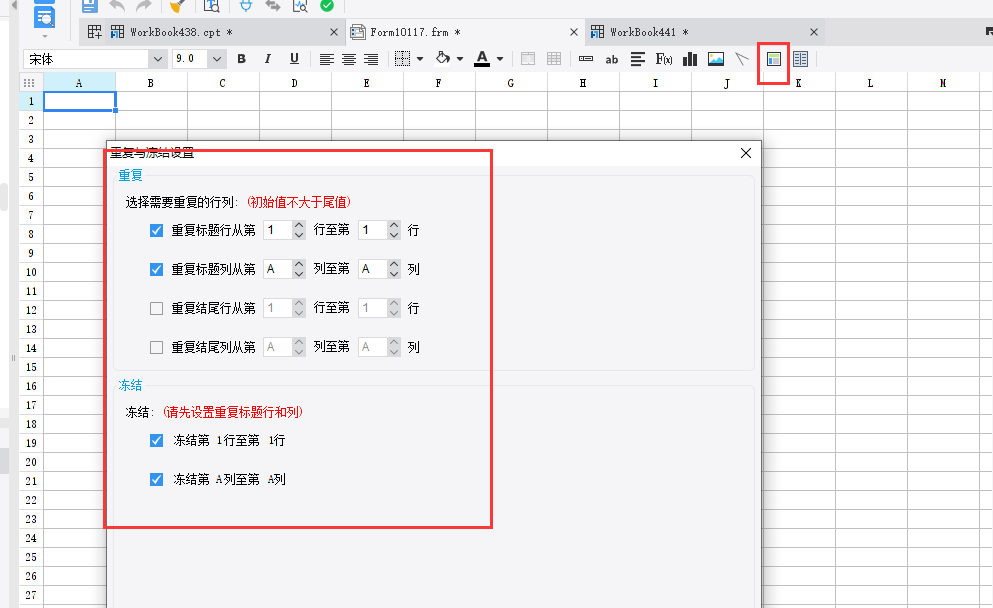Uncheck repeat title rows checkbox
Screen dimensions: 993x608
tap(156, 231)
